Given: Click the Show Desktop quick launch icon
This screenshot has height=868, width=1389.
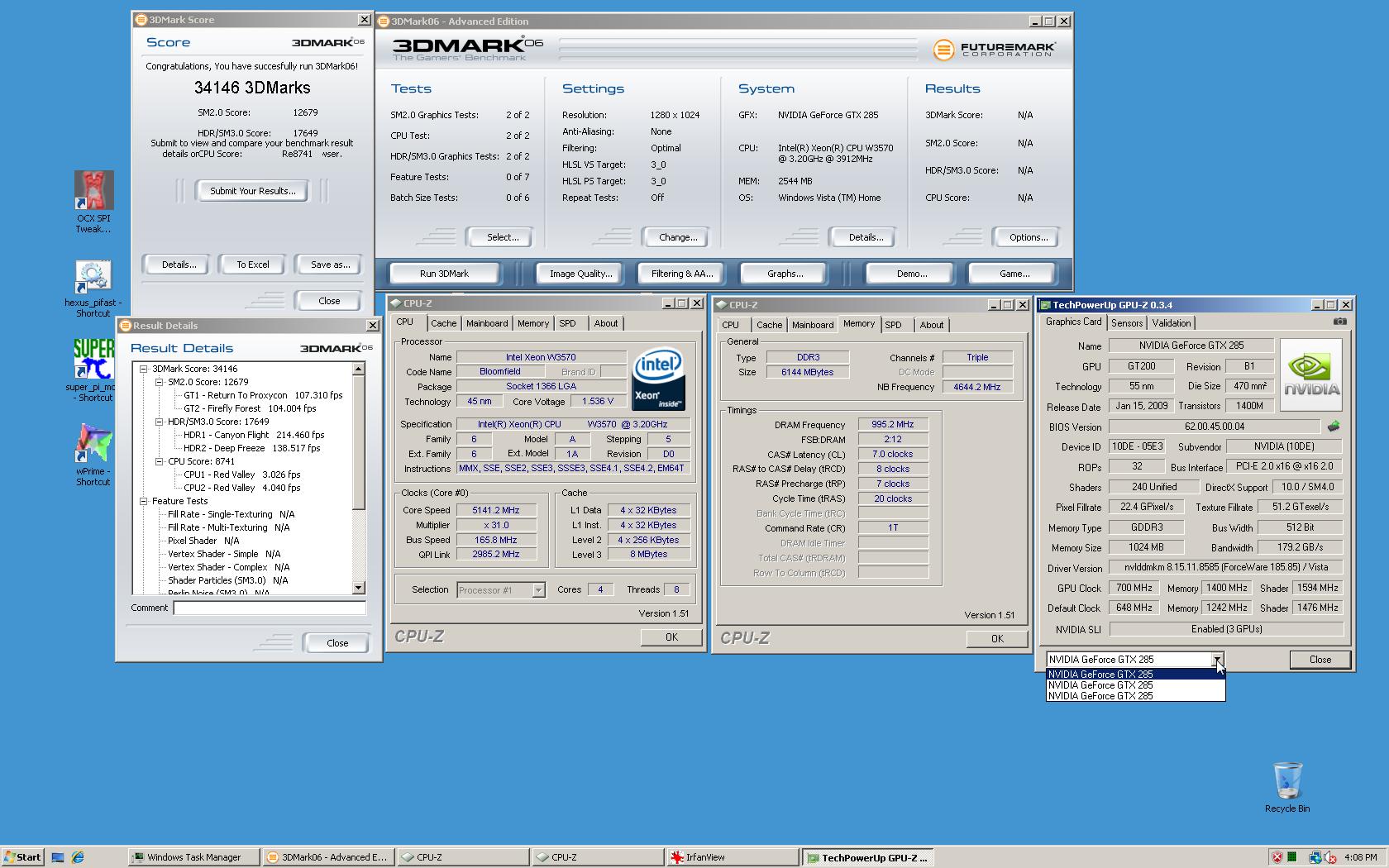Looking at the screenshot, I should pos(58,857).
